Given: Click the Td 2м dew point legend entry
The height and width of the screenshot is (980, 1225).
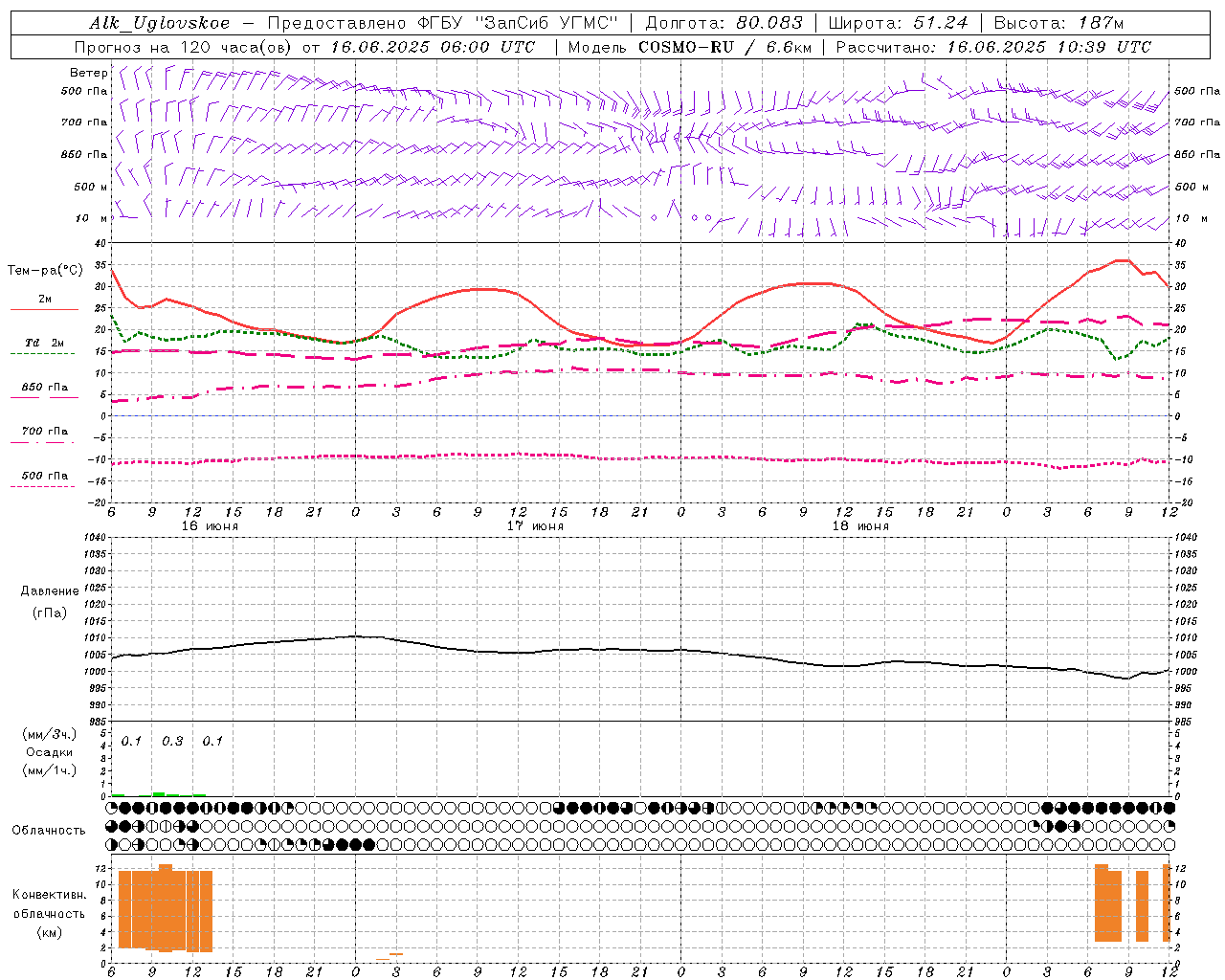Looking at the screenshot, I should [x=45, y=346].
